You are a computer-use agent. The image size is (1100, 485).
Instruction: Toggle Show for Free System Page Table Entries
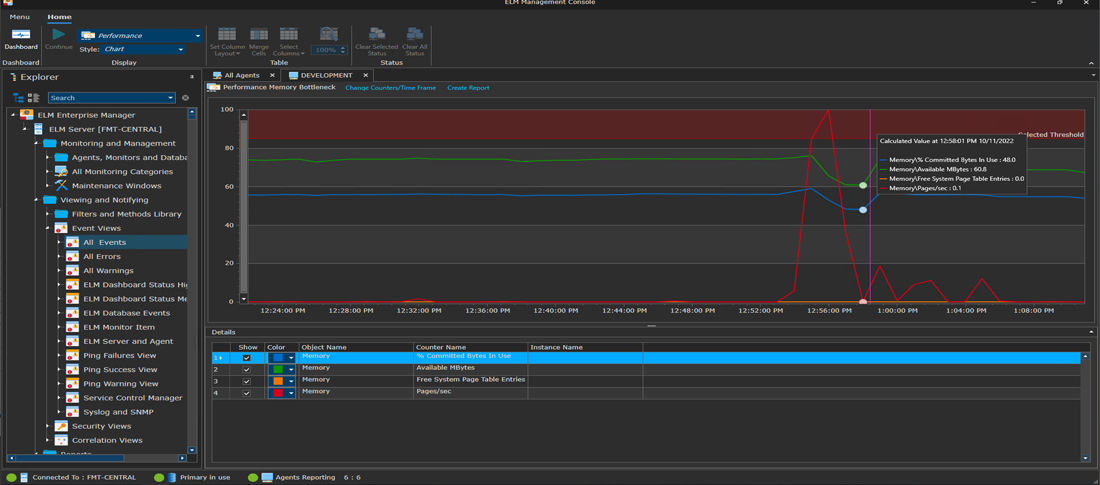click(x=247, y=381)
